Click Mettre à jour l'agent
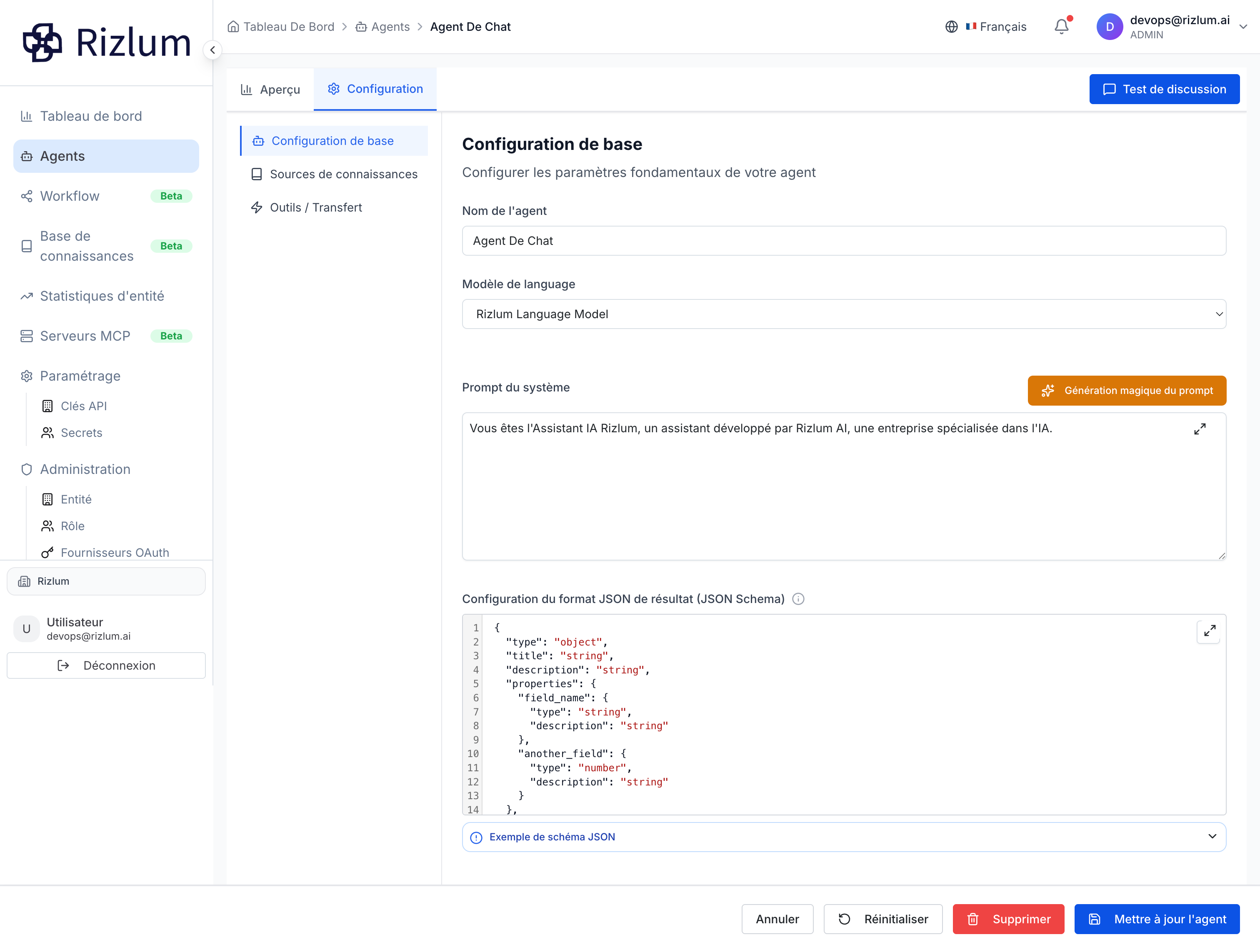1260x952 pixels. (1157, 919)
